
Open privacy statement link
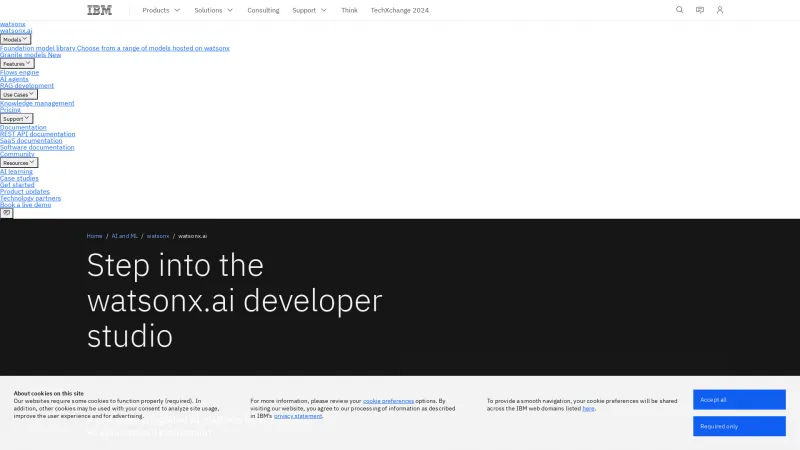[298, 416]
